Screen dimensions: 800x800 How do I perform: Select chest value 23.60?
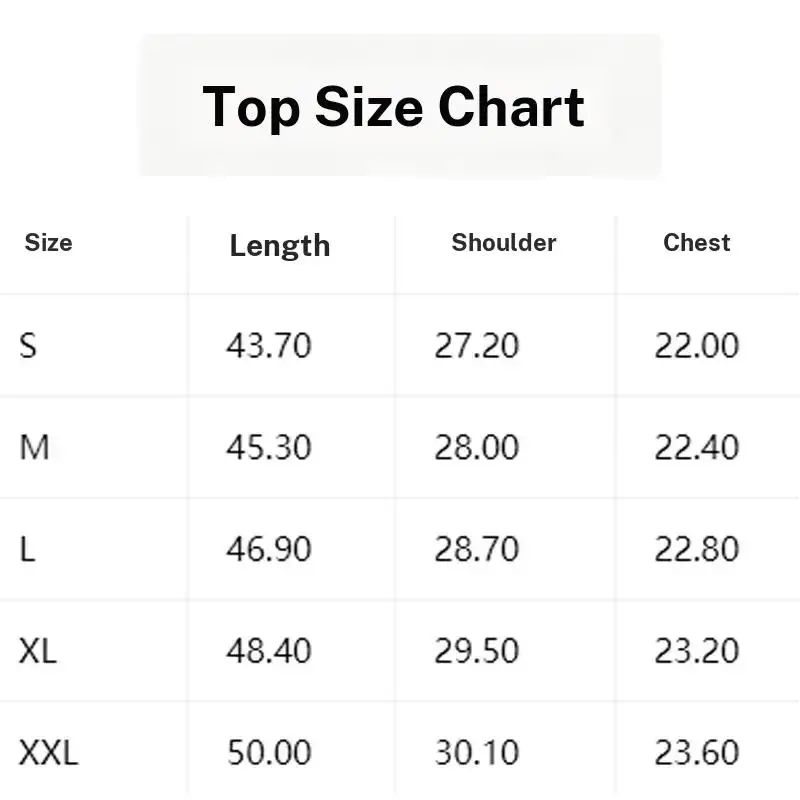pyautogui.click(x=697, y=753)
